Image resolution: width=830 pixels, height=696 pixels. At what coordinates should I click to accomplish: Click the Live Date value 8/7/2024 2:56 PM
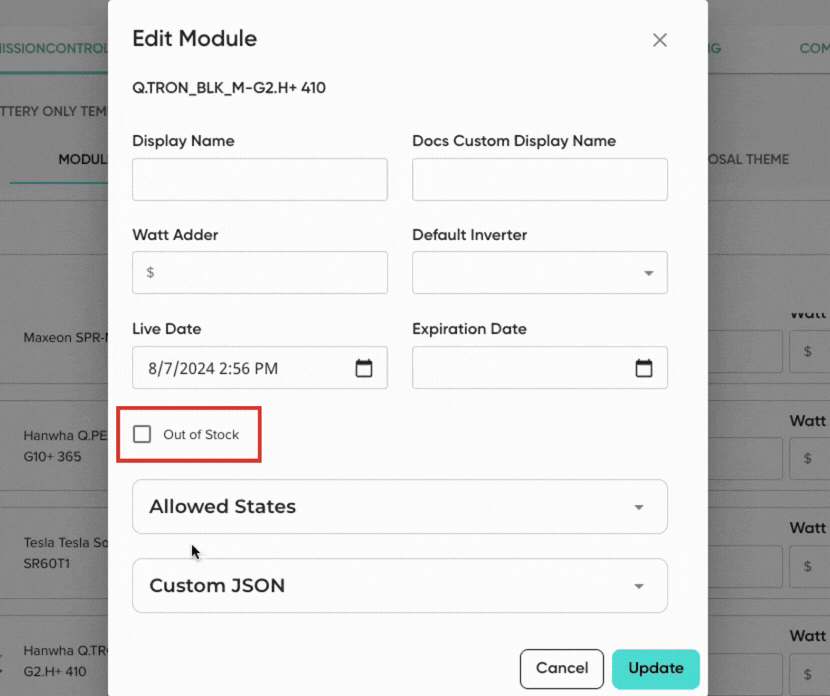coord(213,368)
